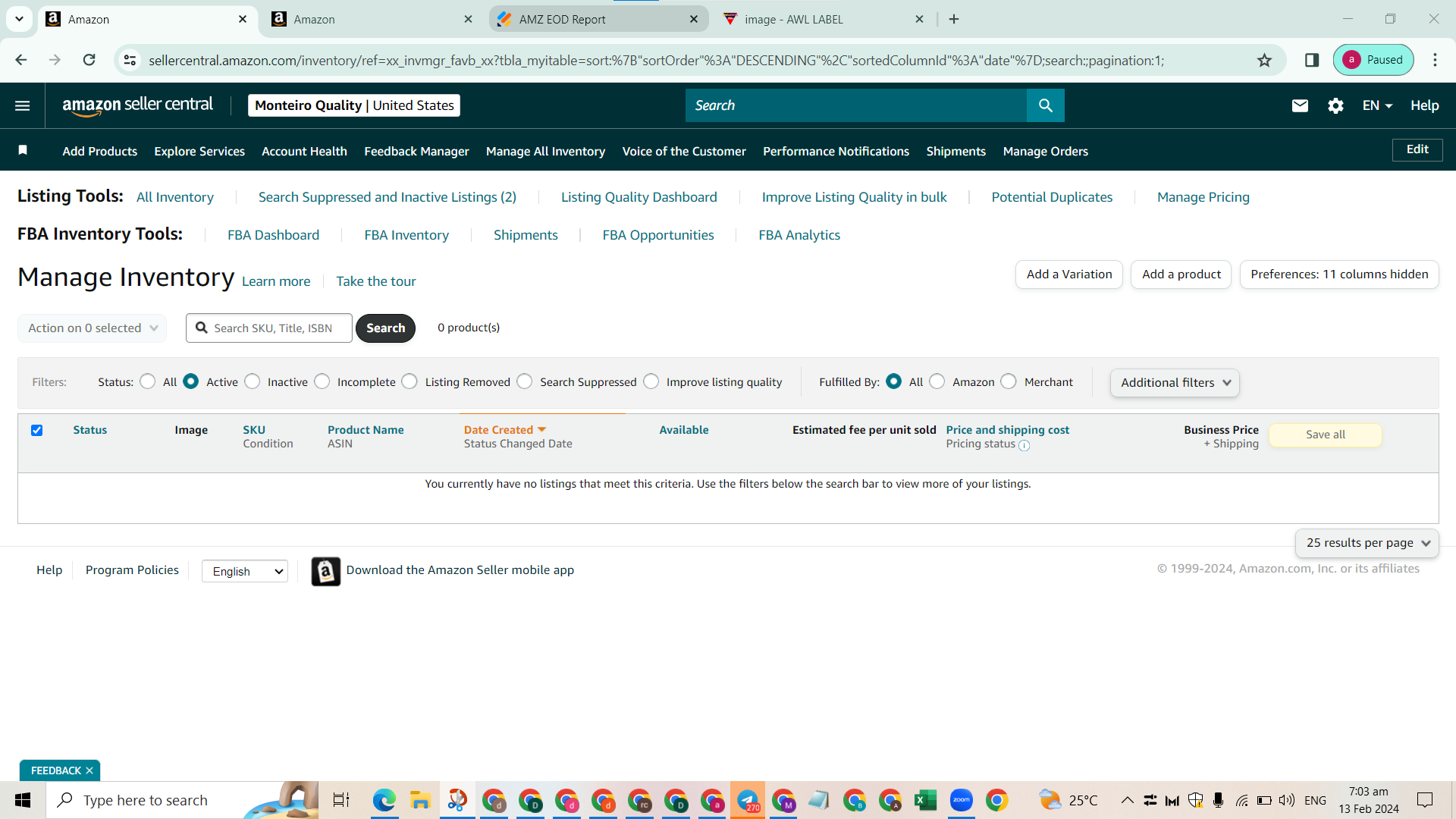
Task: Open a new browser tab
Action: click(954, 19)
